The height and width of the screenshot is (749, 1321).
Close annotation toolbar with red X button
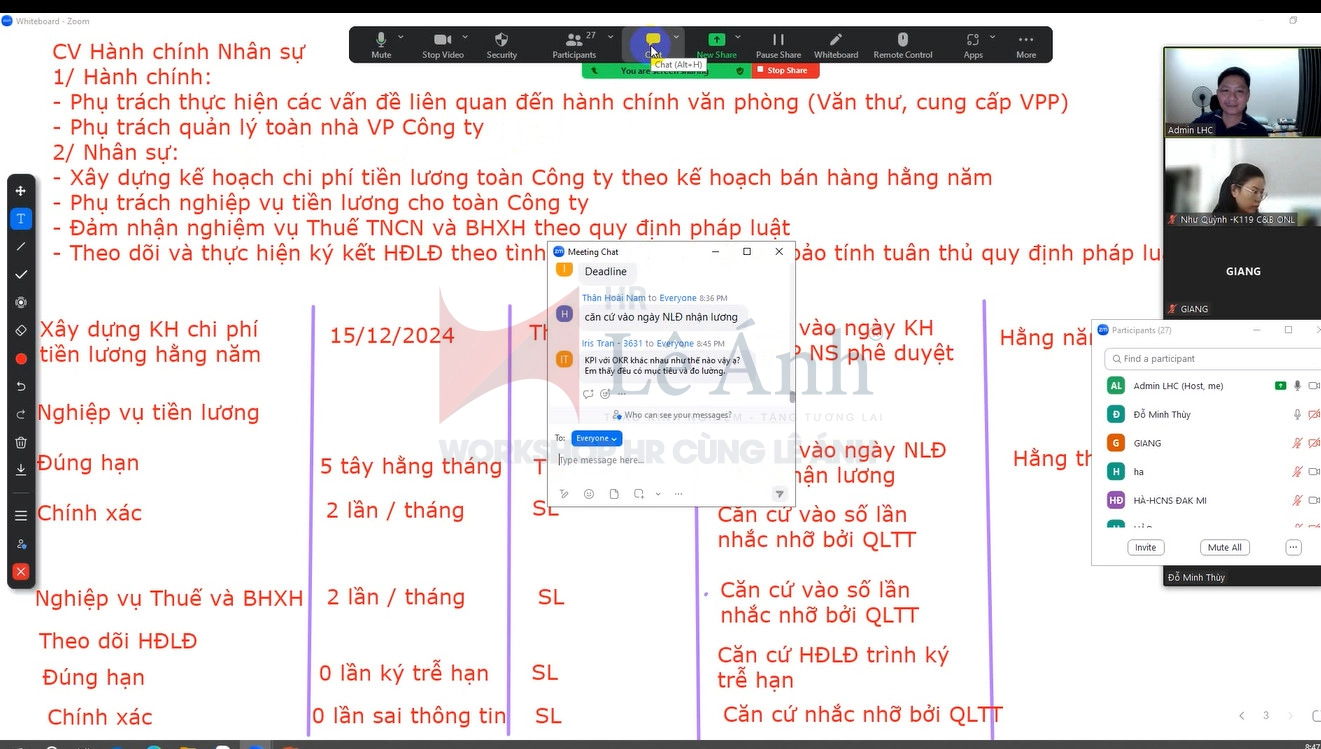pos(21,572)
